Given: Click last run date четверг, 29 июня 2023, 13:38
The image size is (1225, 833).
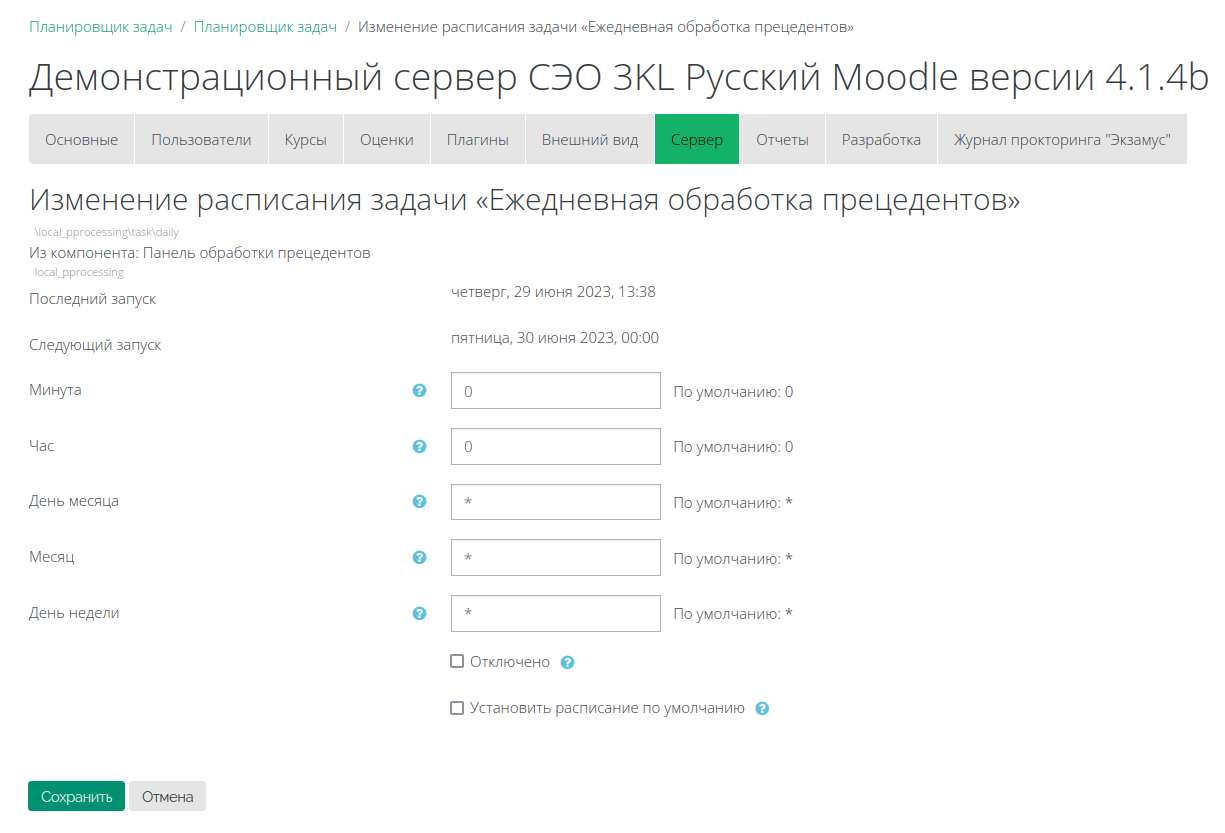Looking at the screenshot, I should (x=553, y=292).
